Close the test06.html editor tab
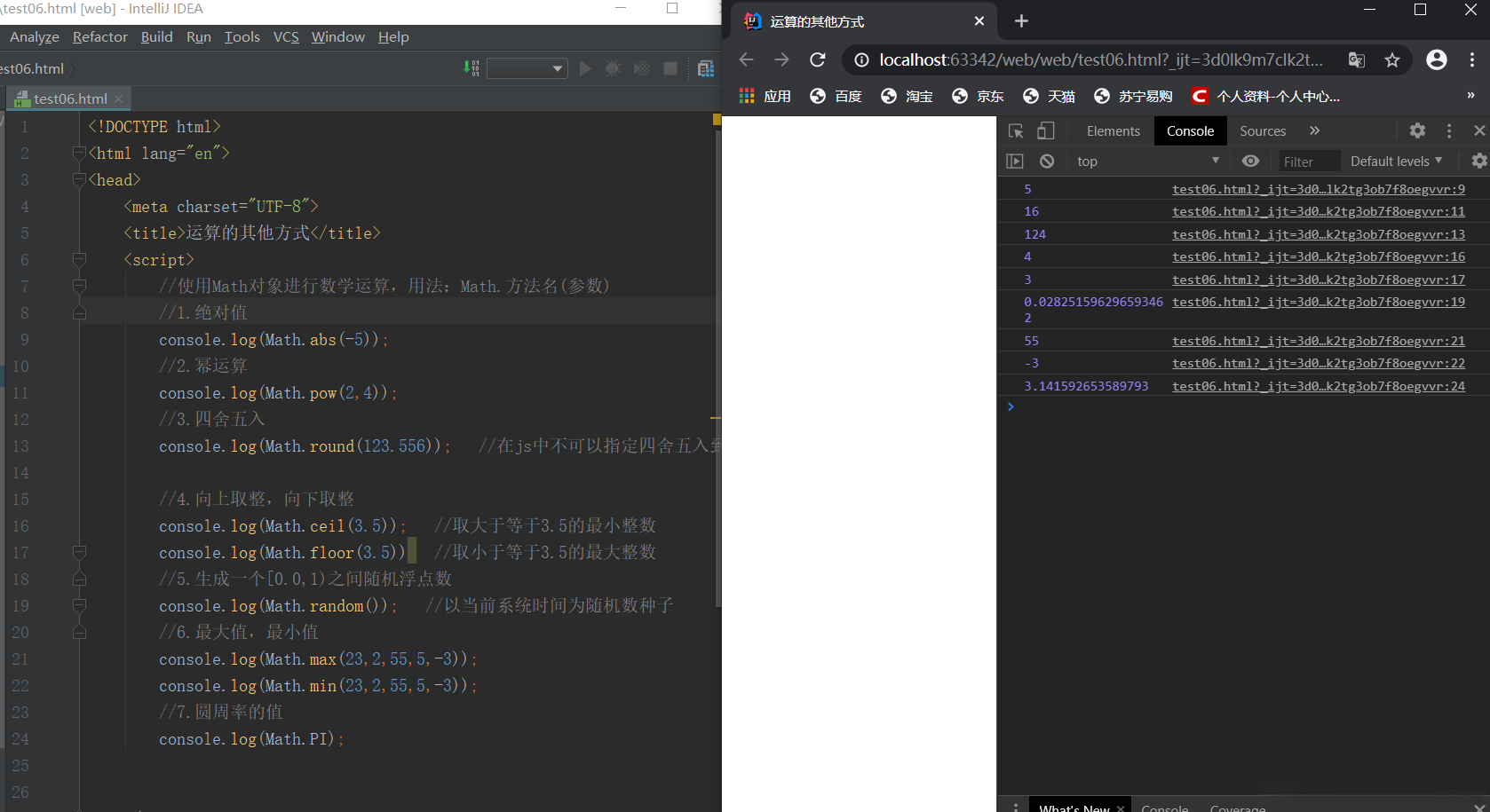Image resolution: width=1490 pixels, height=812 pixels. [118, 99]
